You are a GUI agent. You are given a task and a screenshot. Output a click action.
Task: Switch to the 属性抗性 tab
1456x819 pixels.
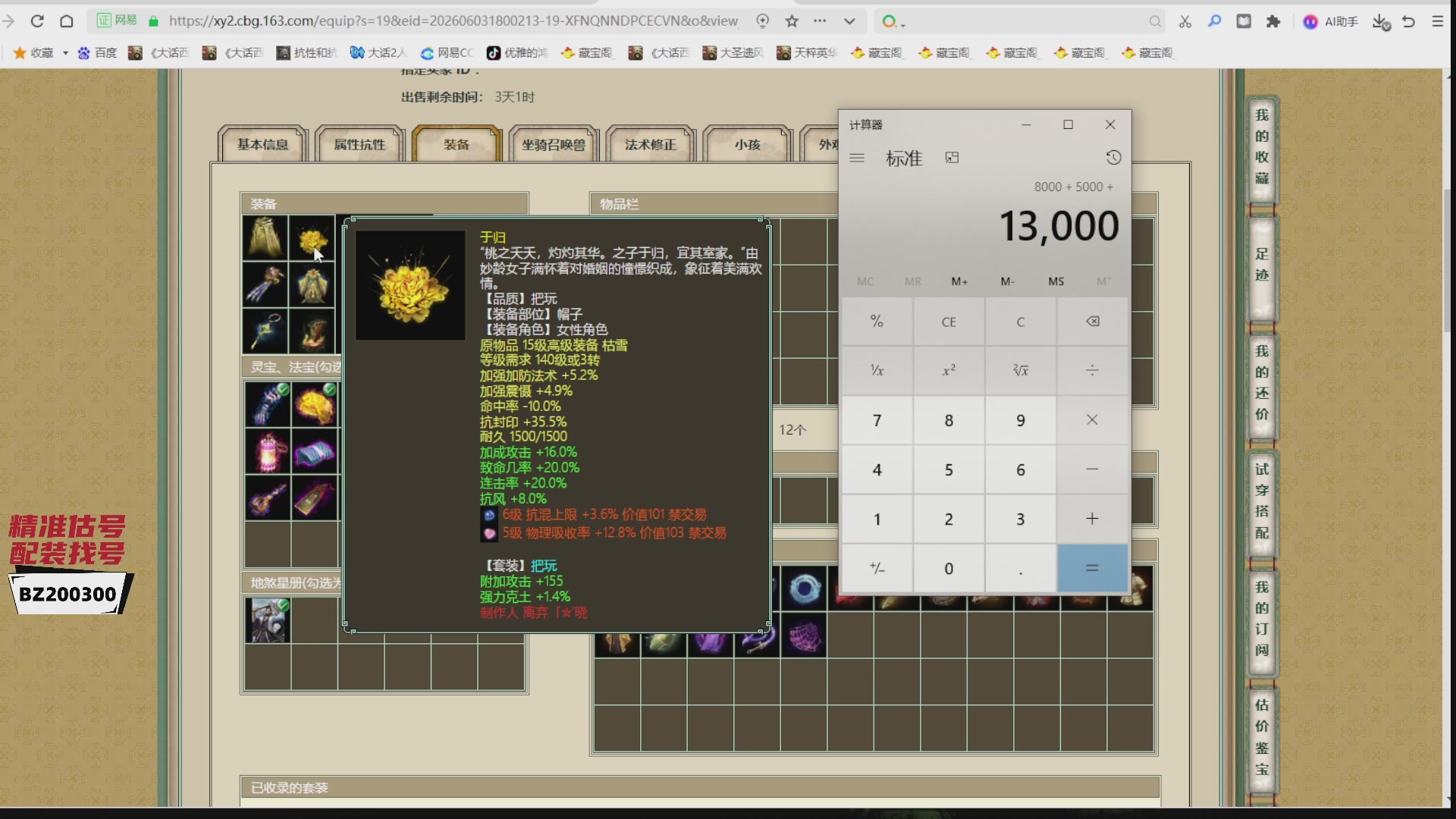click(359, 144)
